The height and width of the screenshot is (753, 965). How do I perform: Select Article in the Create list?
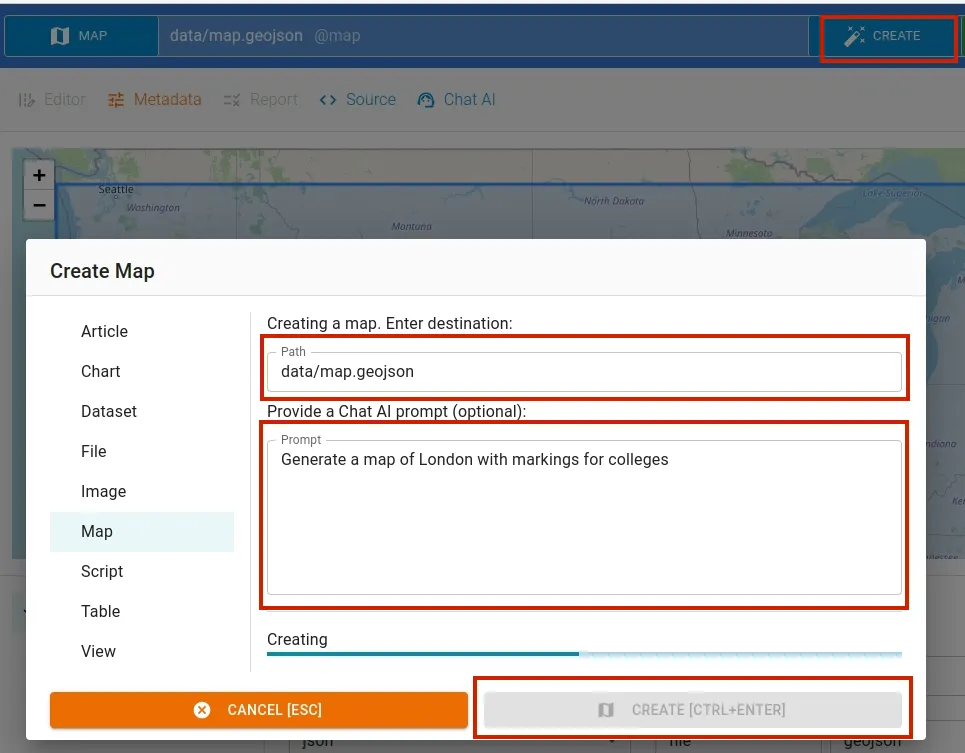pos(105,332)
